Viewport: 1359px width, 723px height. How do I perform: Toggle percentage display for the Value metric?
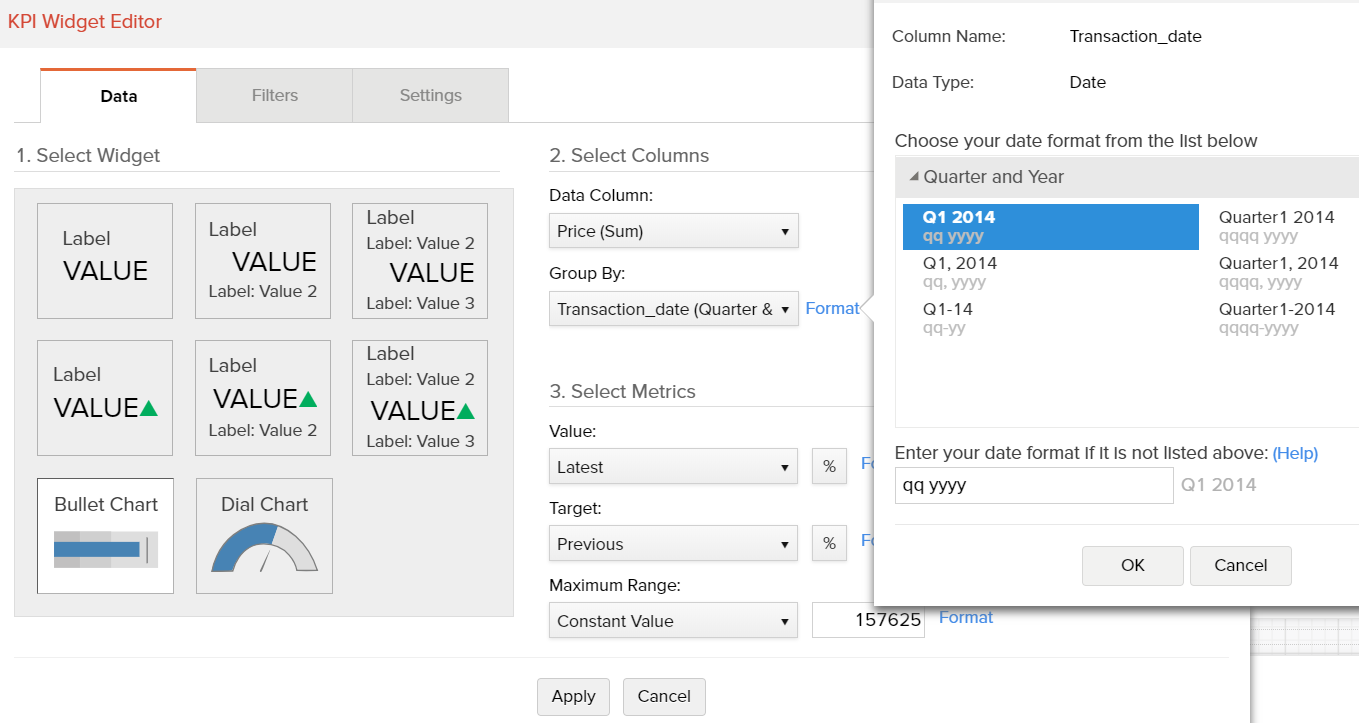coord(829,466)
